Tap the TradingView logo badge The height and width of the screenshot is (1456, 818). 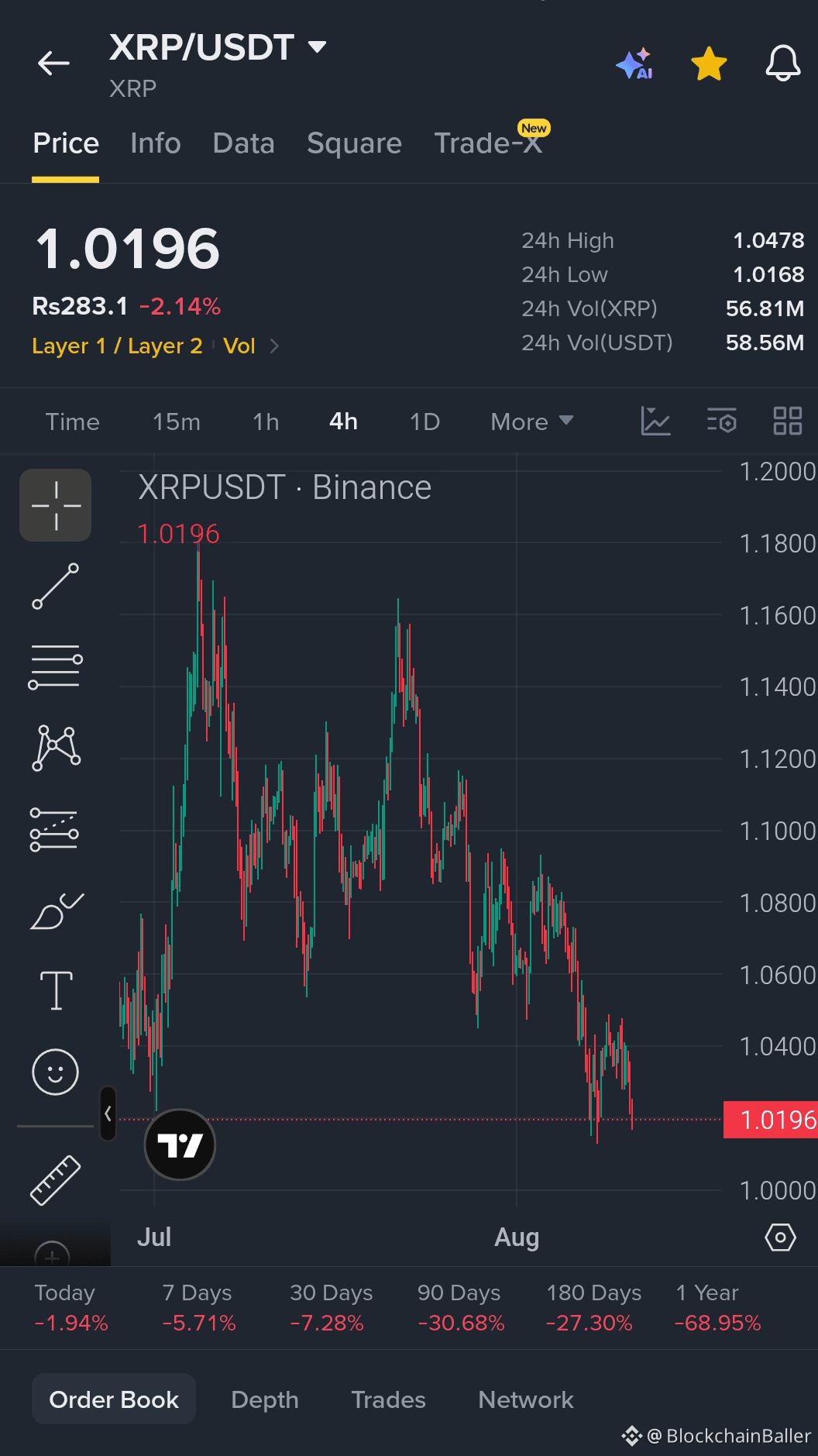(180, 1144)
